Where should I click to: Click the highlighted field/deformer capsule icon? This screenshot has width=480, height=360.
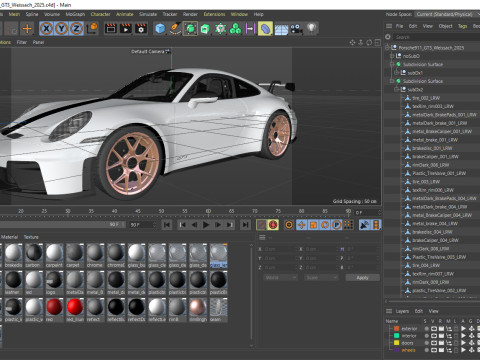(265, 29)
